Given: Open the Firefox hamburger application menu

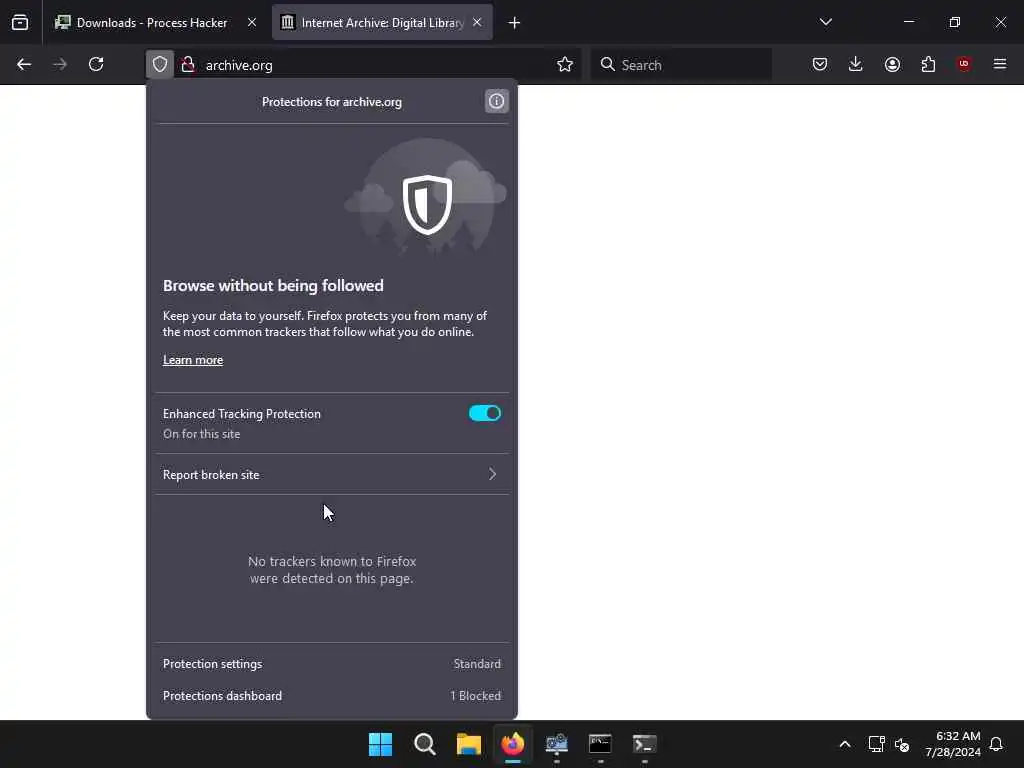Looking at the screenshot, I should 1000,64.
